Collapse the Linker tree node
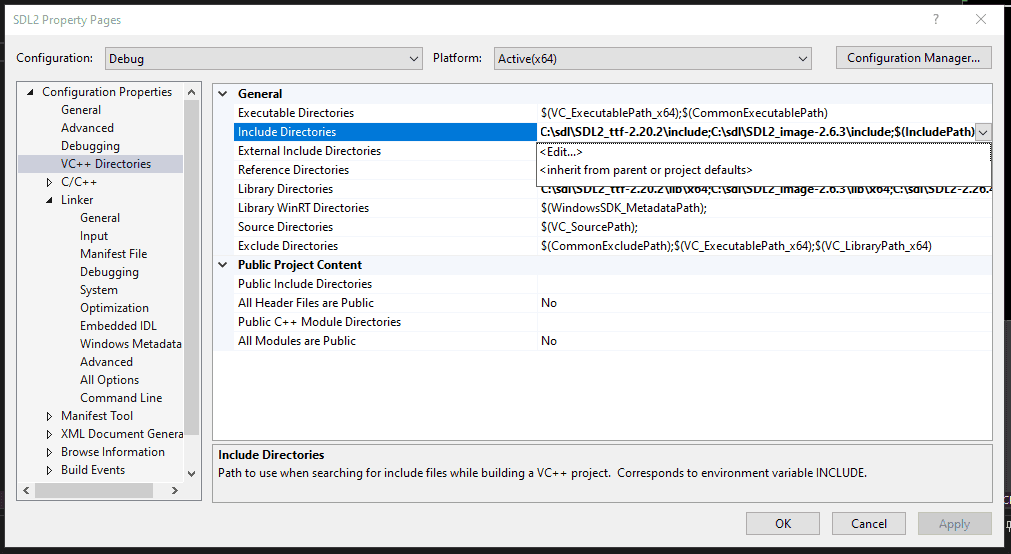This screenshot has height=554, width=1011. (50, 200)
